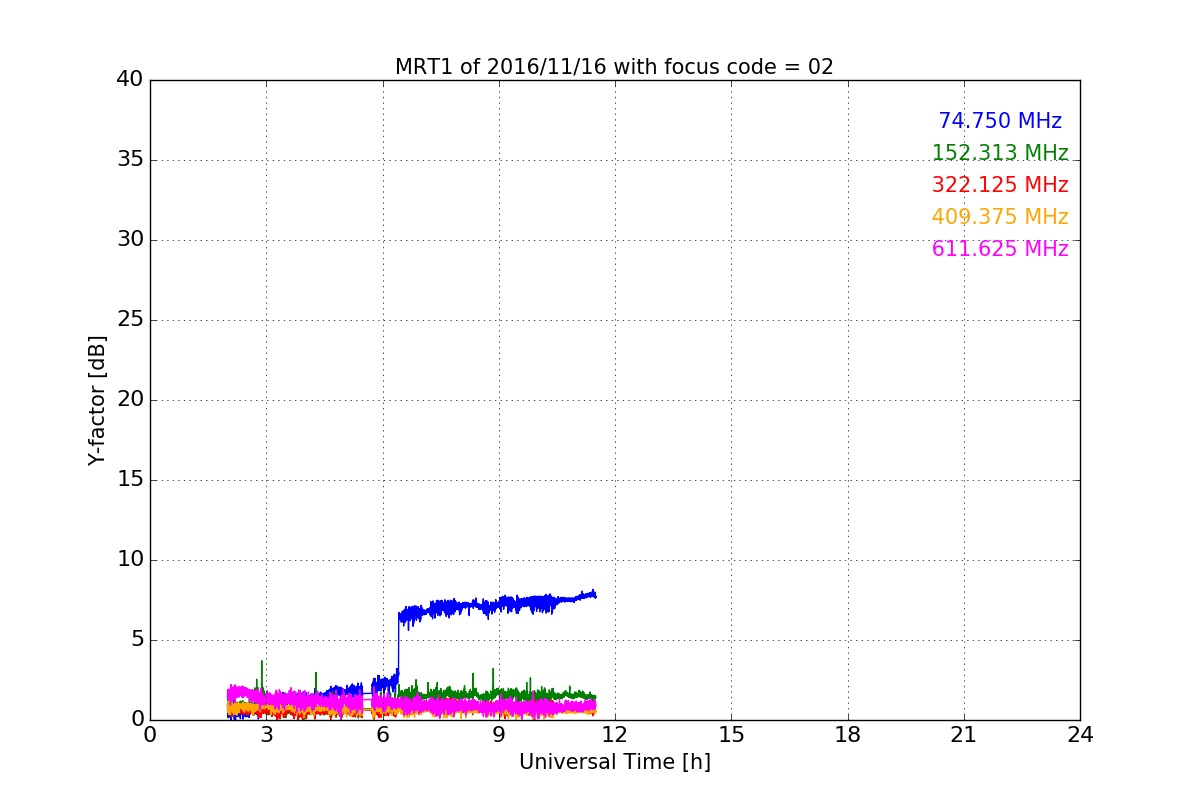Click the x-axis tick label 18
This screenshot has height=800, width=1200.
848,735
